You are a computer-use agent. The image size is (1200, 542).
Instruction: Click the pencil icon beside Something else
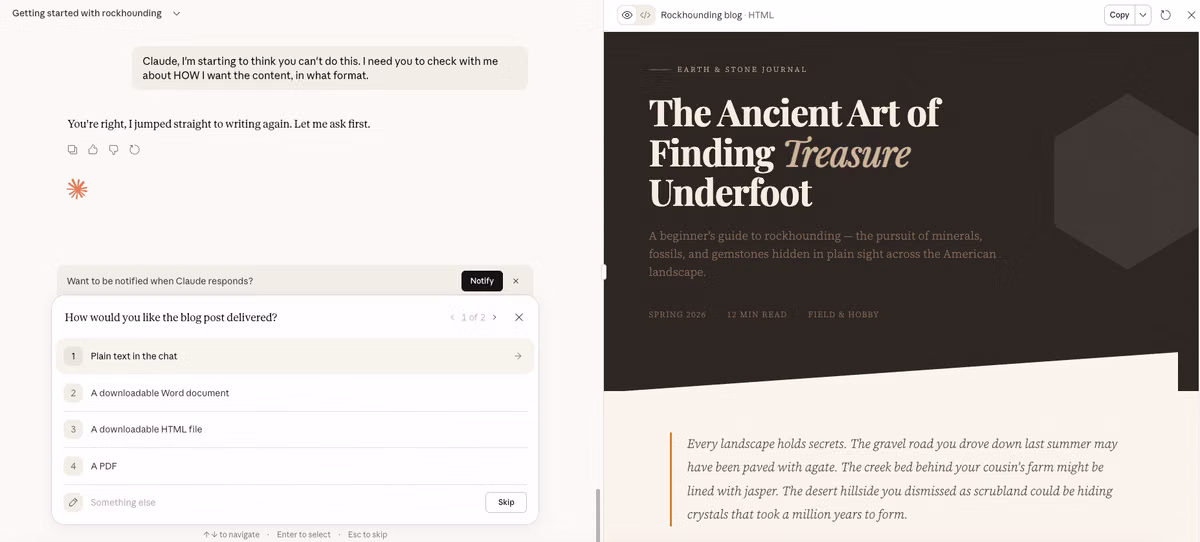tap(73, 502)
